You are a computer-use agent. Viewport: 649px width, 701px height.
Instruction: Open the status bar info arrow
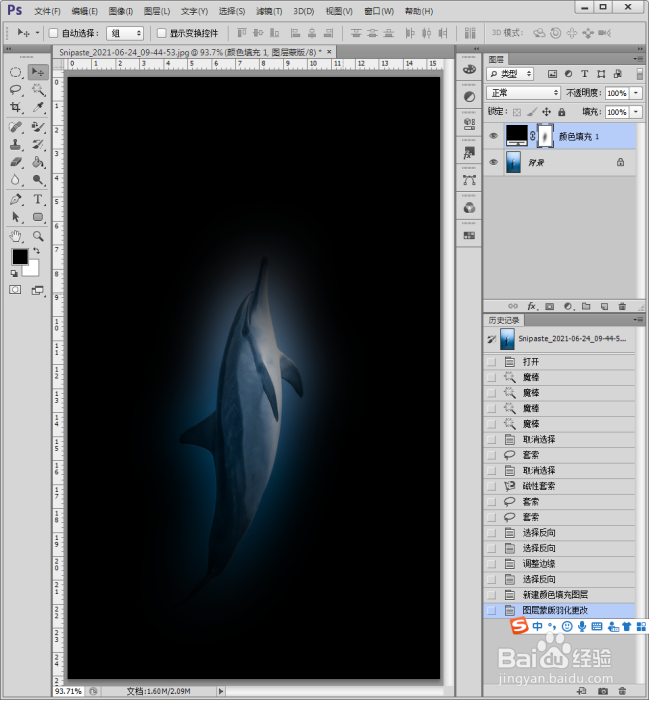click(221, 691)
